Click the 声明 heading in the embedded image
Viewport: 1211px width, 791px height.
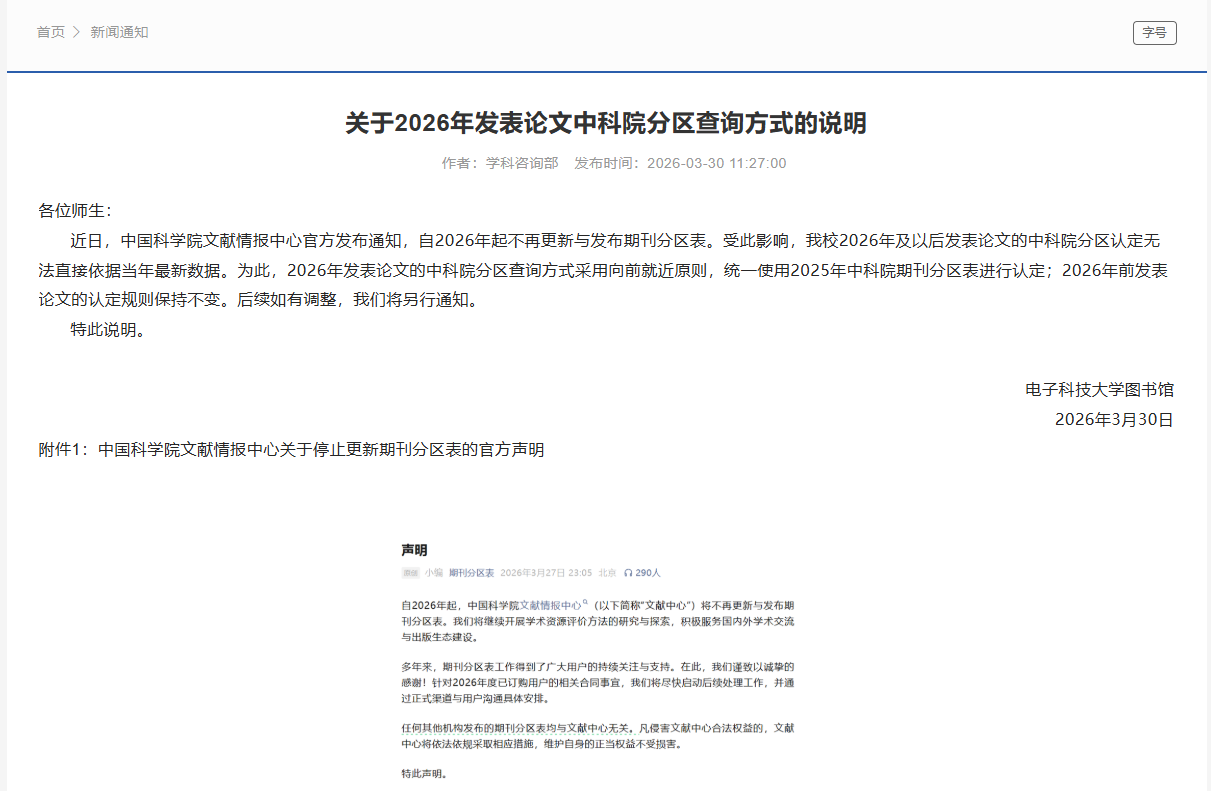[x=414, y=550]
